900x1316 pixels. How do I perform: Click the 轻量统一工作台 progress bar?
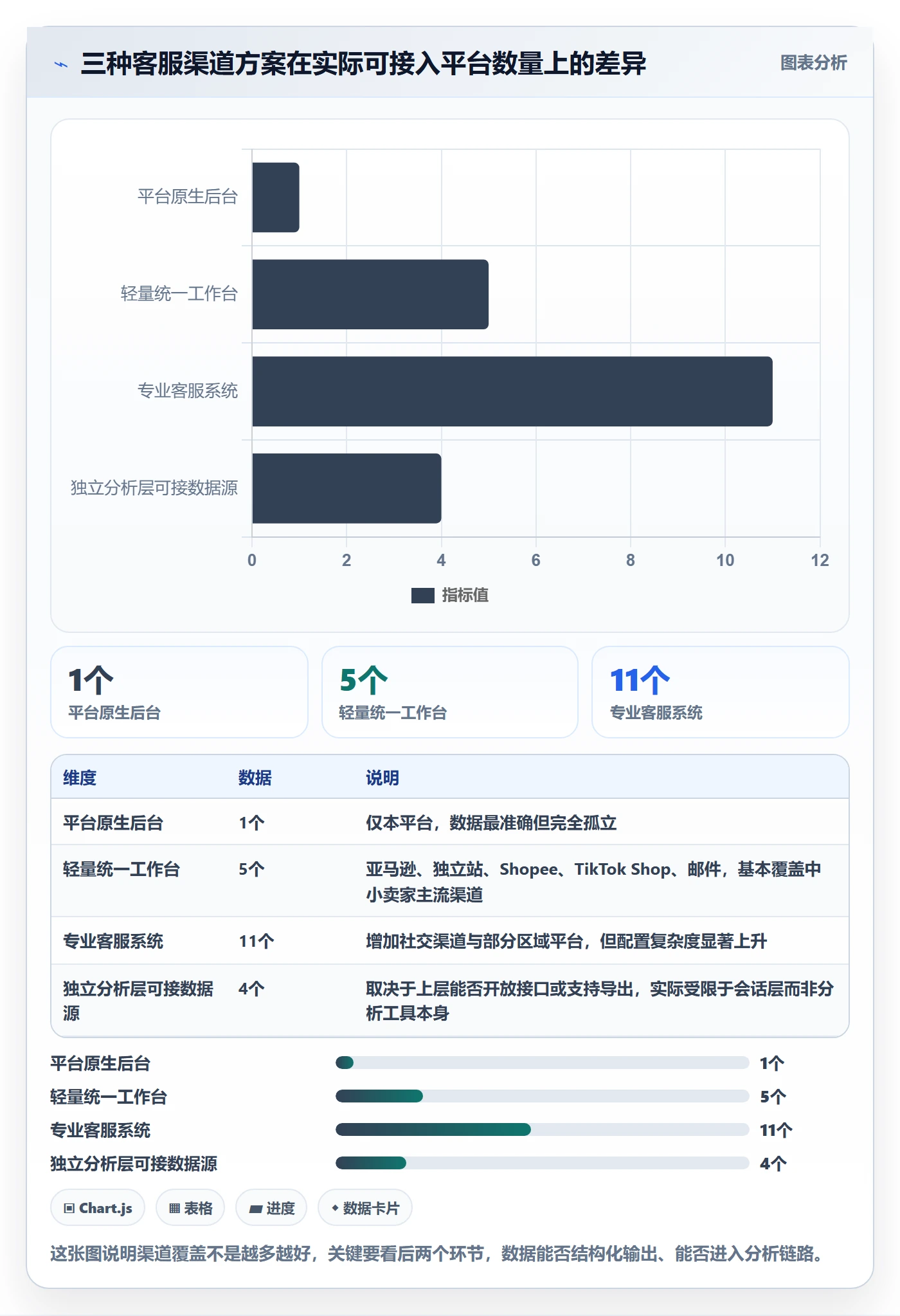pos(542,1096)
